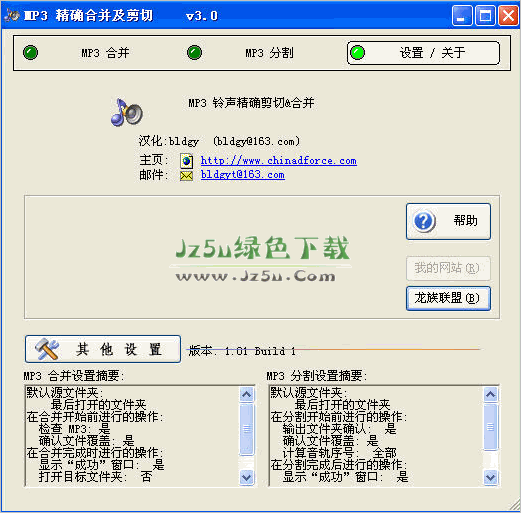The image size is (521, 513).
Task: Click the text 输出文件夹确认: 是
Action: pyautogui.click(x=339, y=429)
